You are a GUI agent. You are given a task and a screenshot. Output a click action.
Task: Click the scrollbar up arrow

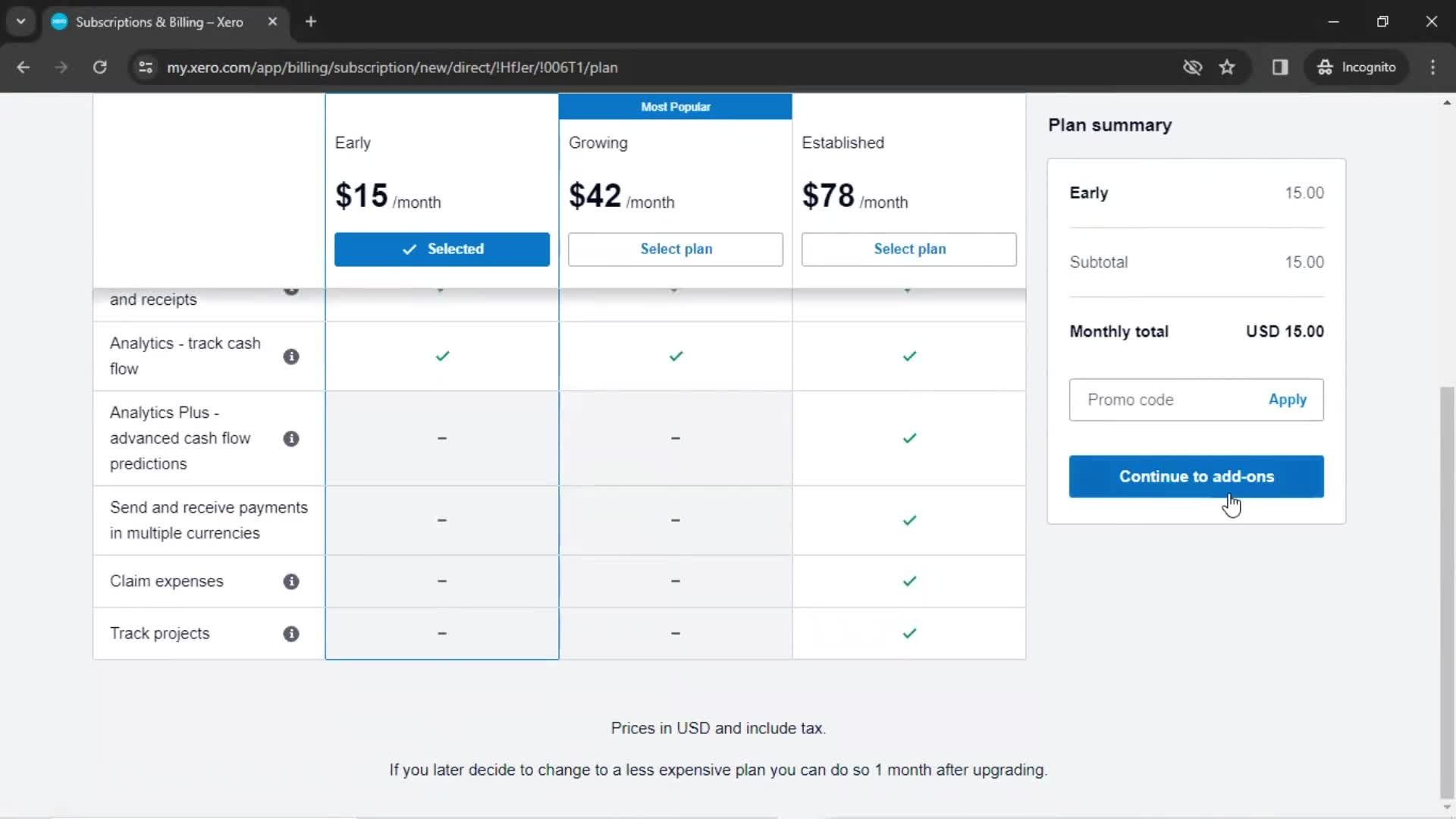[1447, 102]
